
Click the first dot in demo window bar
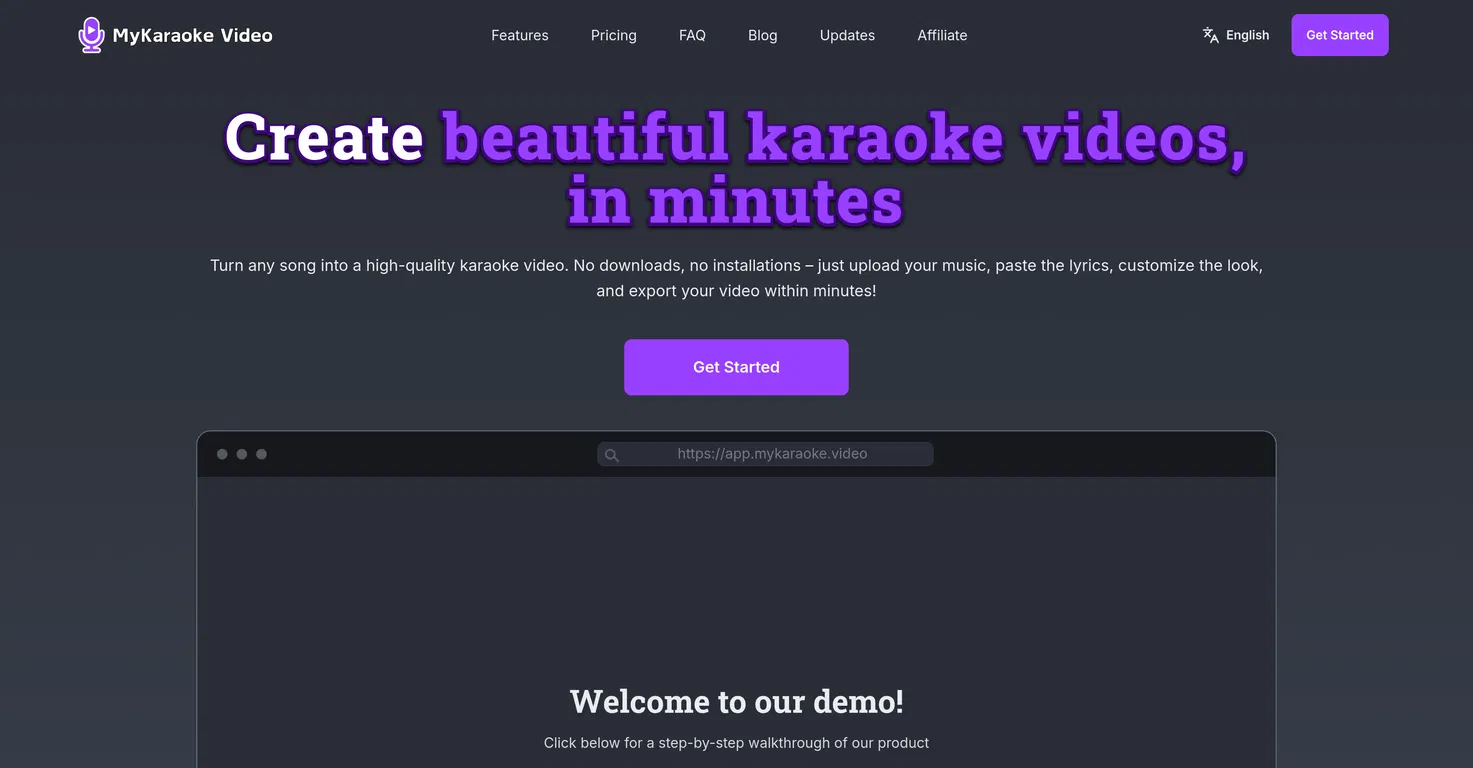click(222, 454)
